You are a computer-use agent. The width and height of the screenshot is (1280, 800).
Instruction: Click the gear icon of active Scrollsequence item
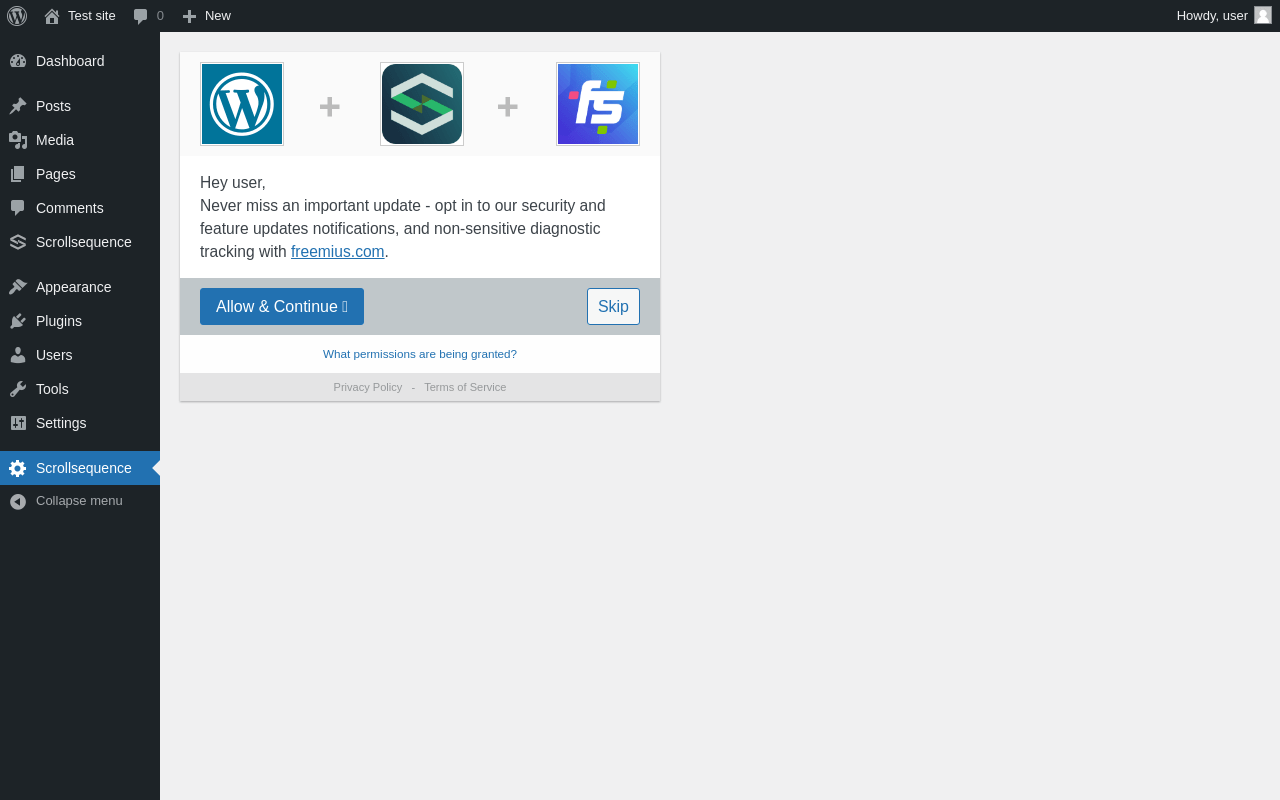[18, 468]
